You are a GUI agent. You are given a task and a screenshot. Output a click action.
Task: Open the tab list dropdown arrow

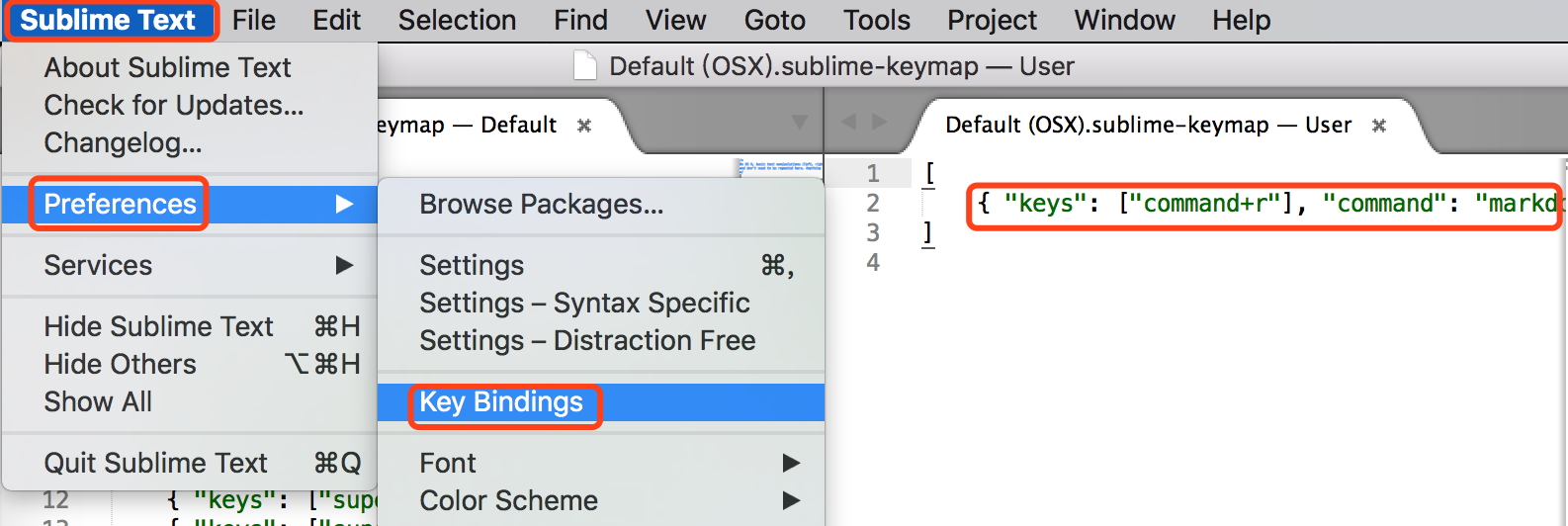coord(800,123)
